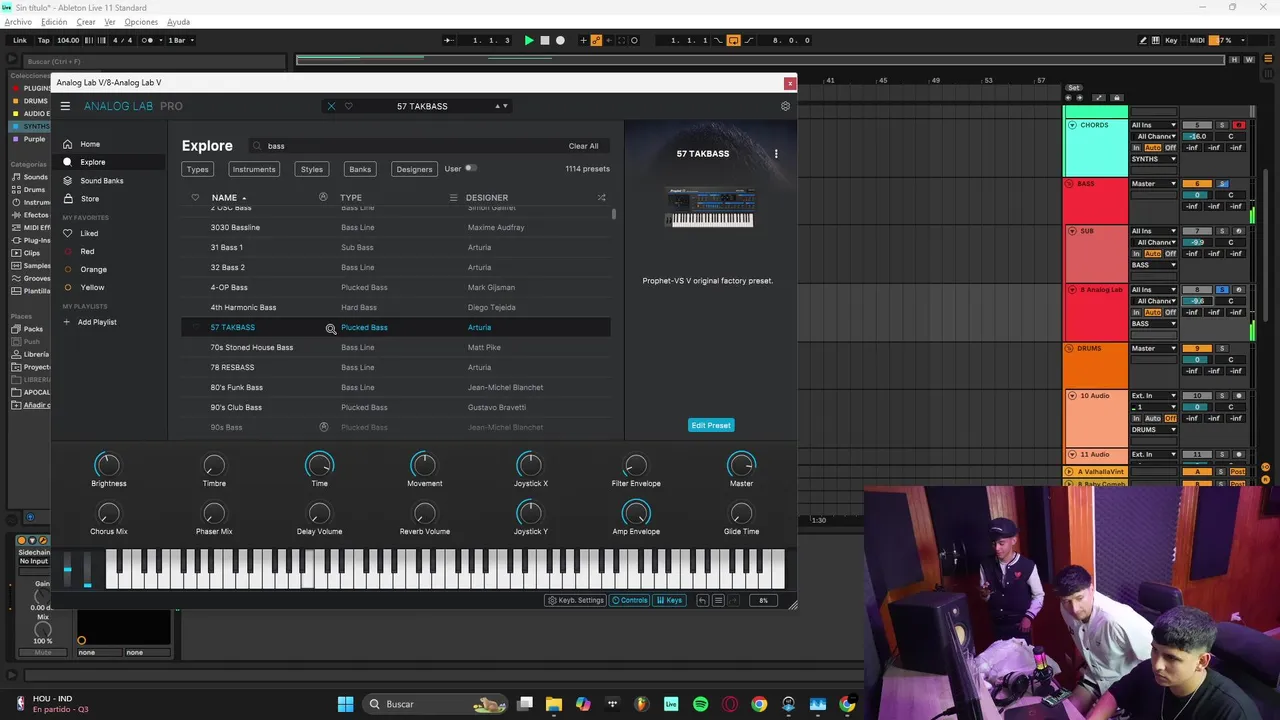Open FL Studio from the taskbar

pyautogui.click(x=642, y=704)
